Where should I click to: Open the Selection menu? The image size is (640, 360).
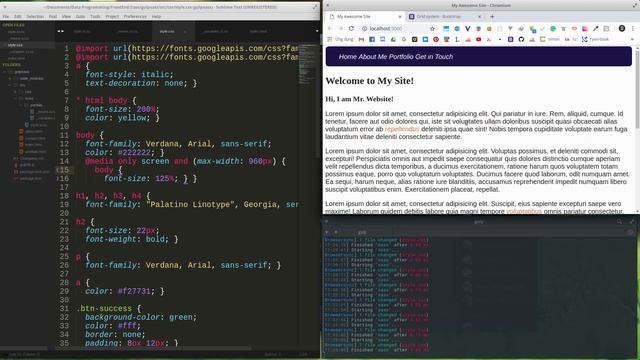click(35, 17)
